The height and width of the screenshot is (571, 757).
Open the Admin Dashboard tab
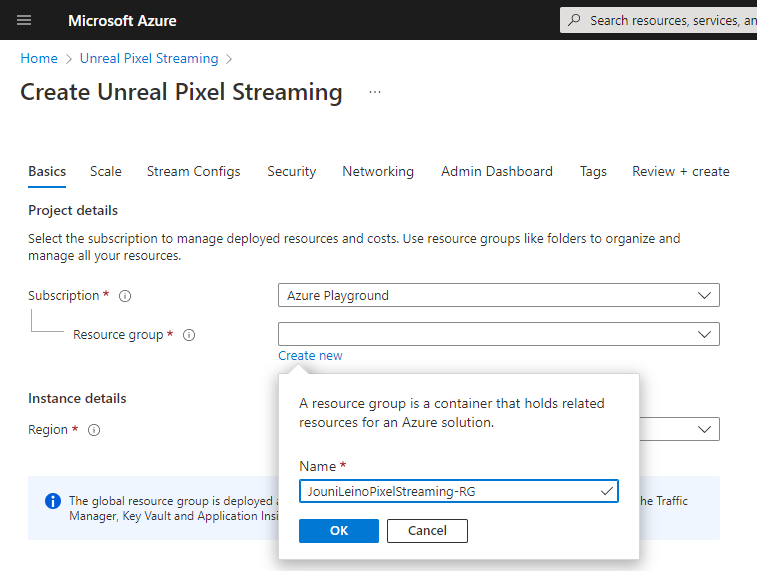coord(497,171)
